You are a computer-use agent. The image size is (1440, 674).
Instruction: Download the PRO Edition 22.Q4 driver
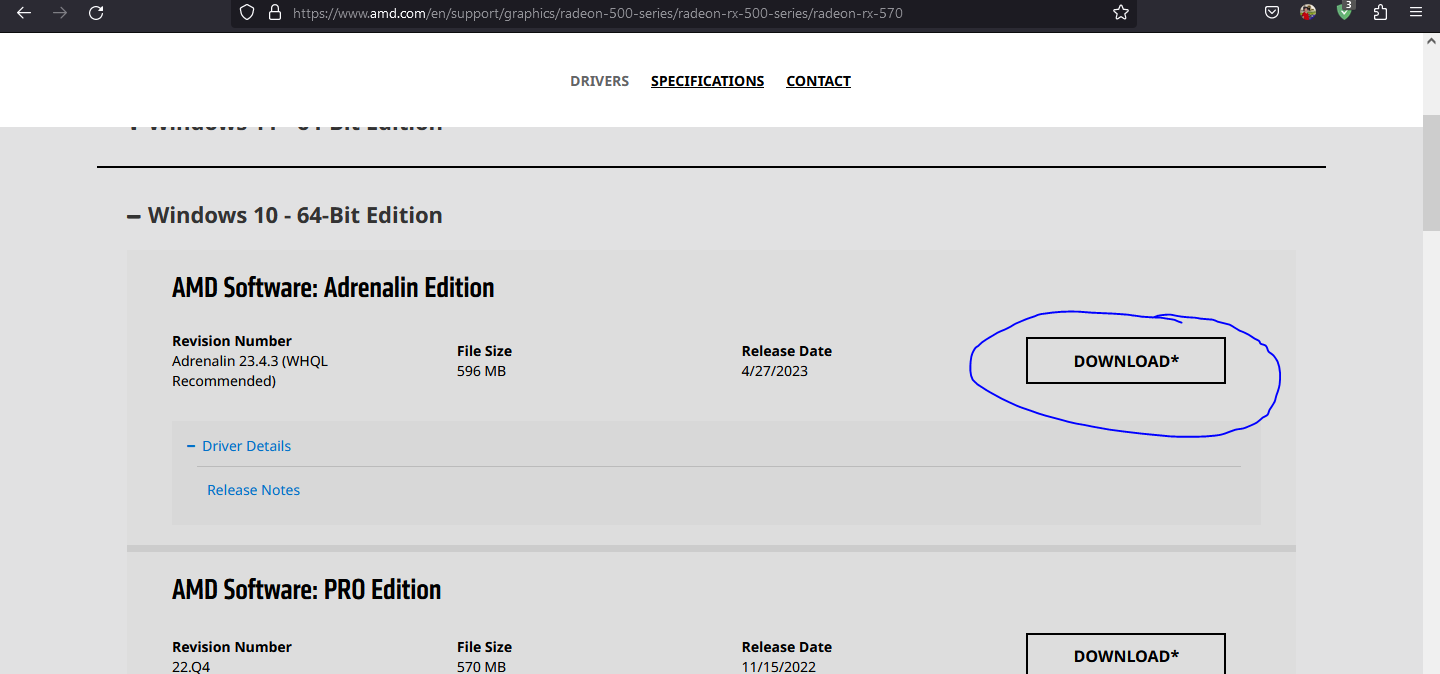[1126, 654]
